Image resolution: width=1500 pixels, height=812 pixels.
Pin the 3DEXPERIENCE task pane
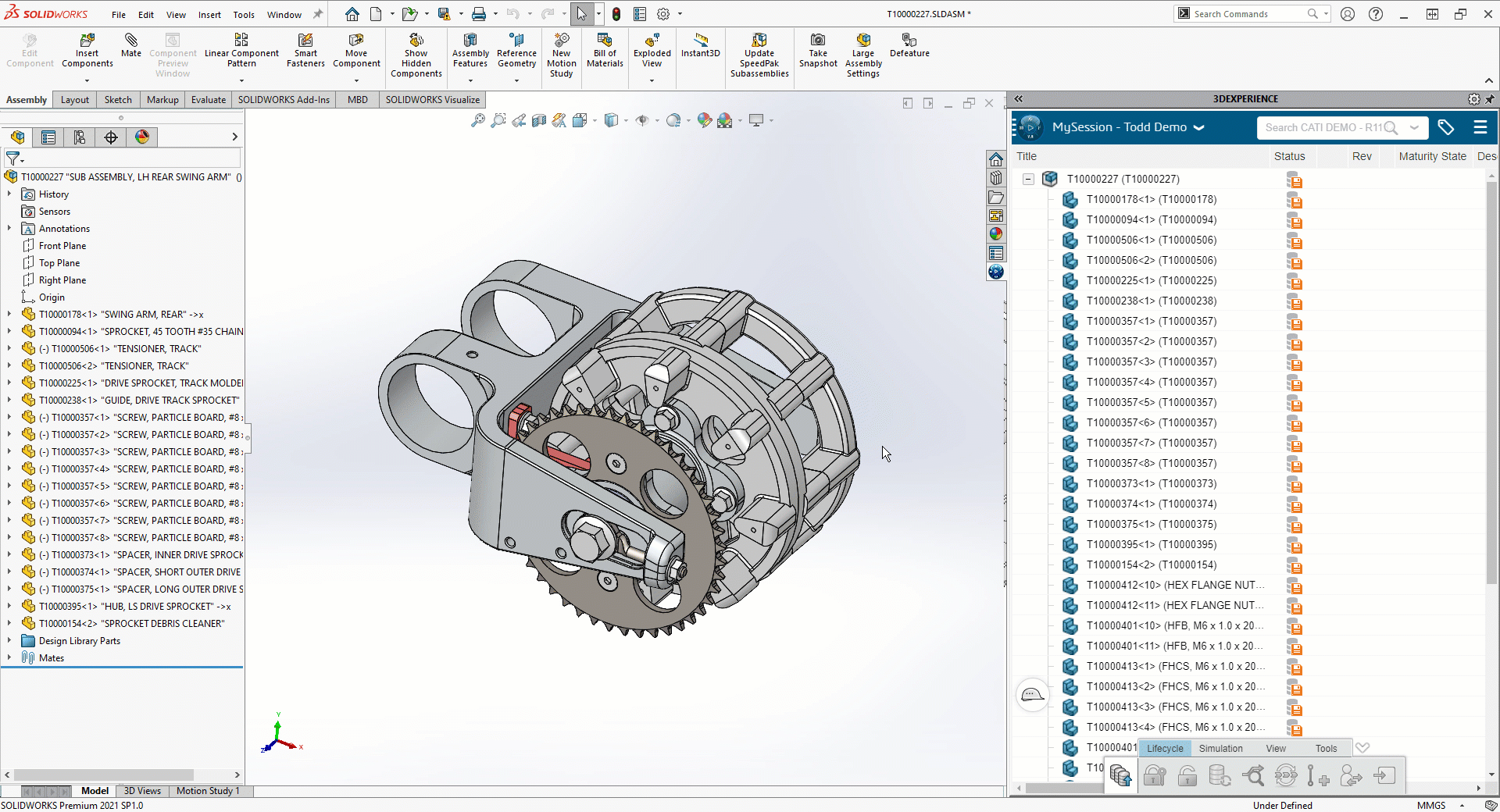[1490, 99]
